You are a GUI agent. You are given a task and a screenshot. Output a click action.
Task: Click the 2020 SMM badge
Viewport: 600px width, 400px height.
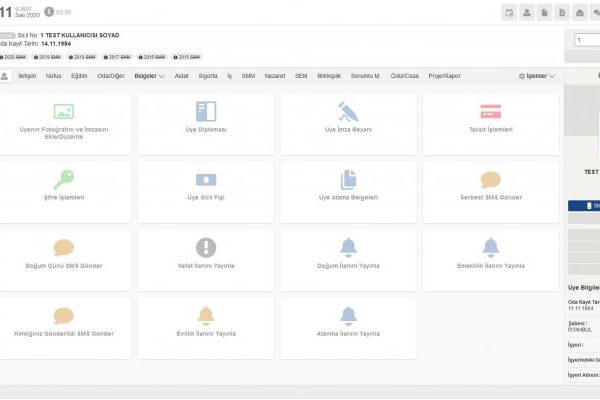13,57
